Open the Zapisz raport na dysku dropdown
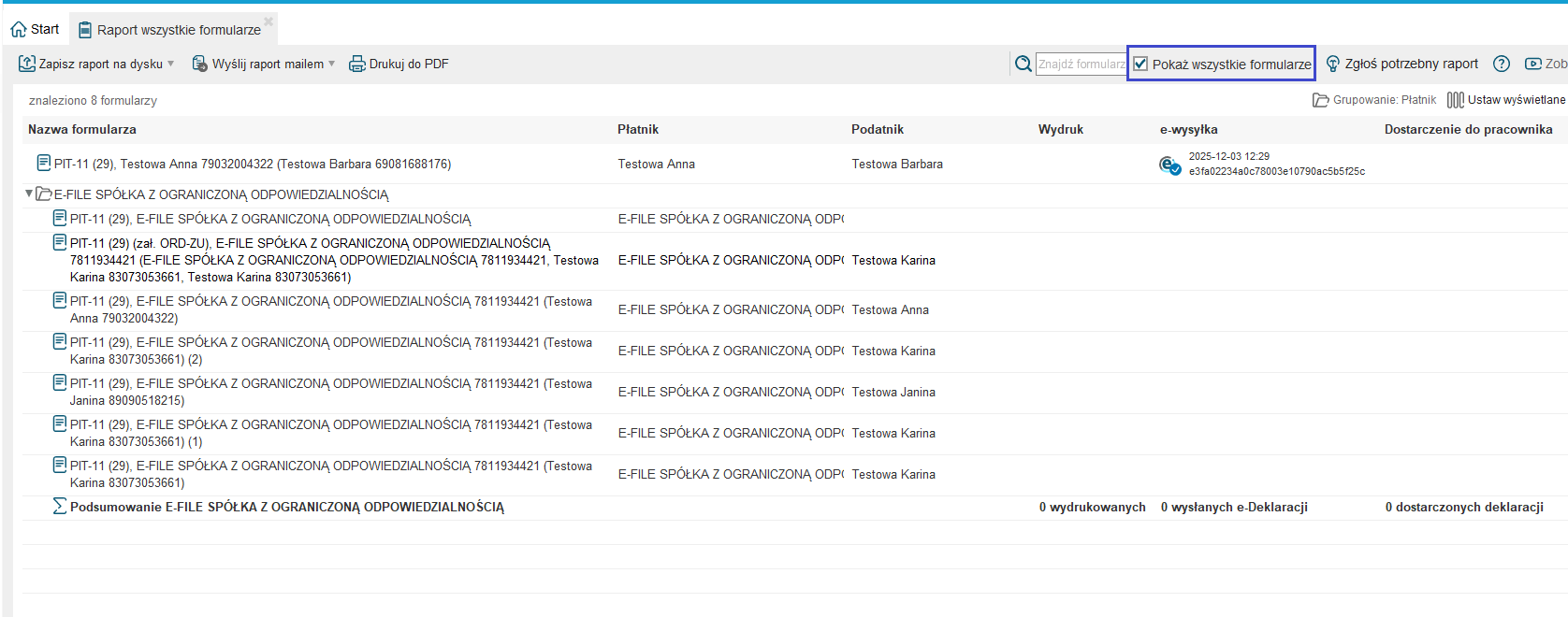Viewport: 1568px width, 617px height. (x=171, y=64)
